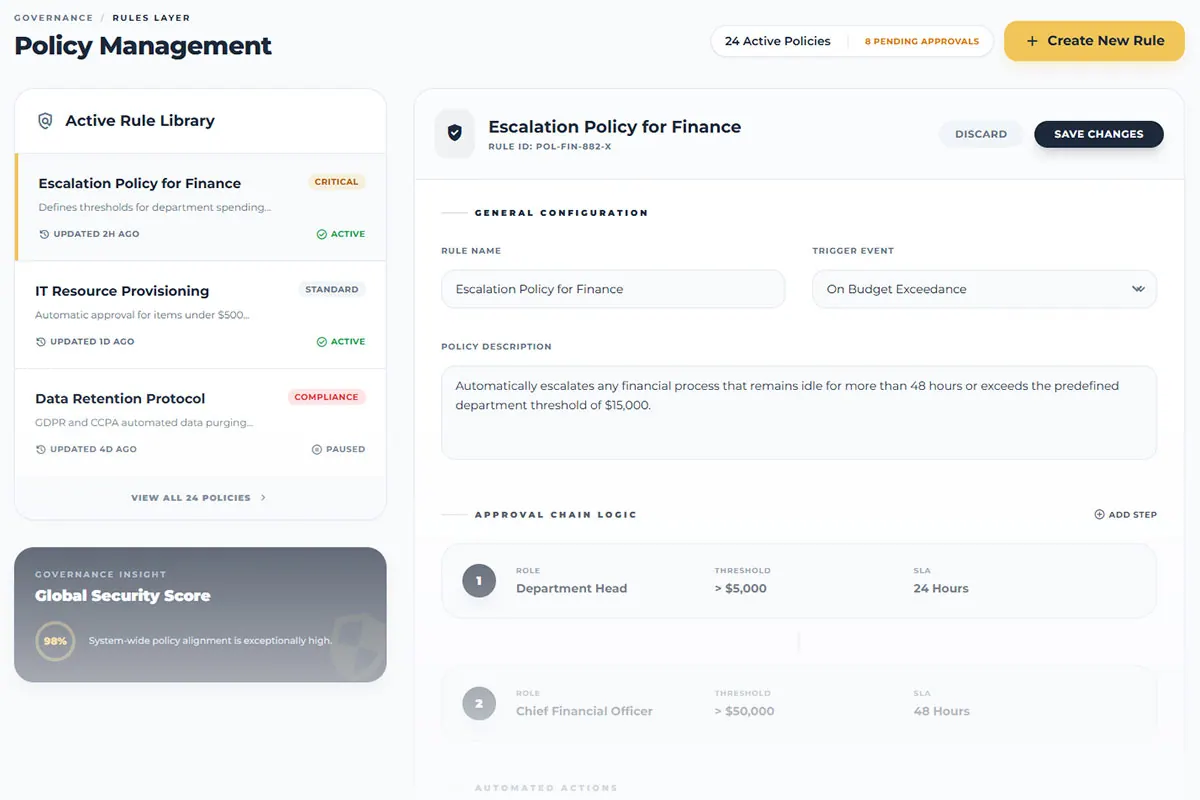Screen dimensions: 1200x800
Task: Click the 98% security score ring
Action: 55,641
